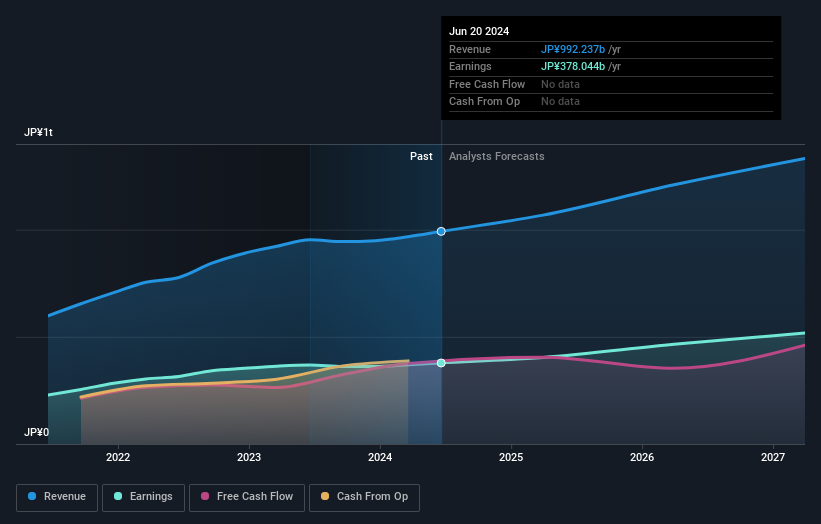Click the Past section label

pos(421,157)
